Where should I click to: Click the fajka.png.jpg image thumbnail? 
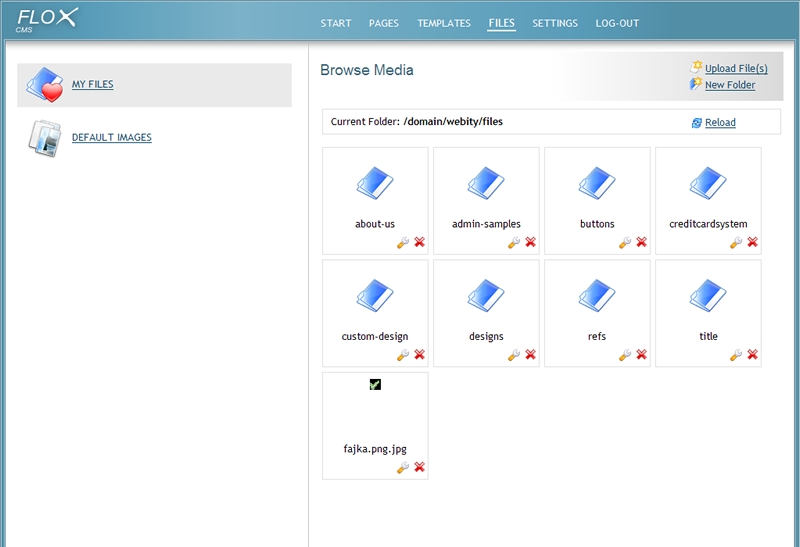click(375, 385)
